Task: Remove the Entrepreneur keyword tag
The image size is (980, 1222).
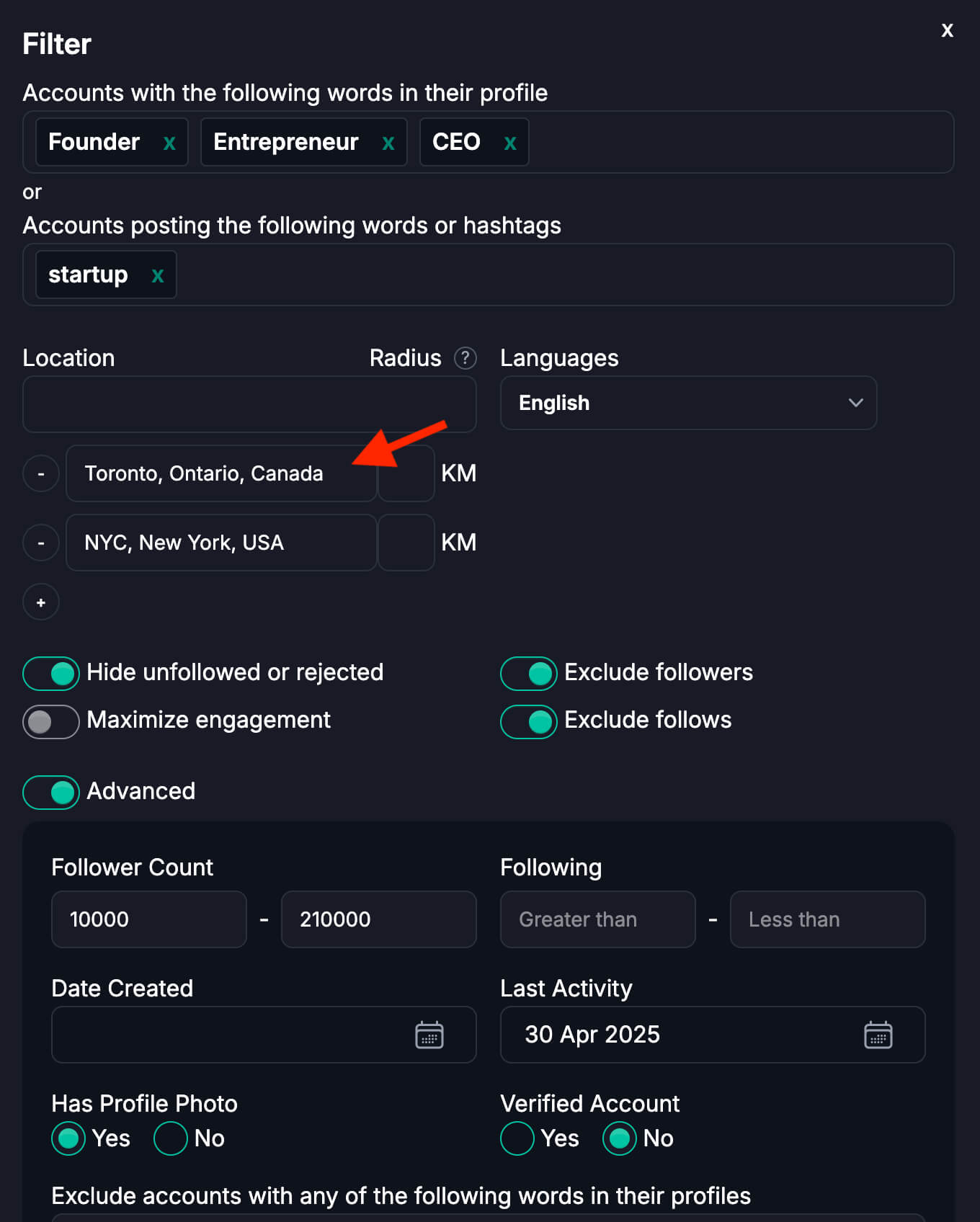Action: coord(388,143)
